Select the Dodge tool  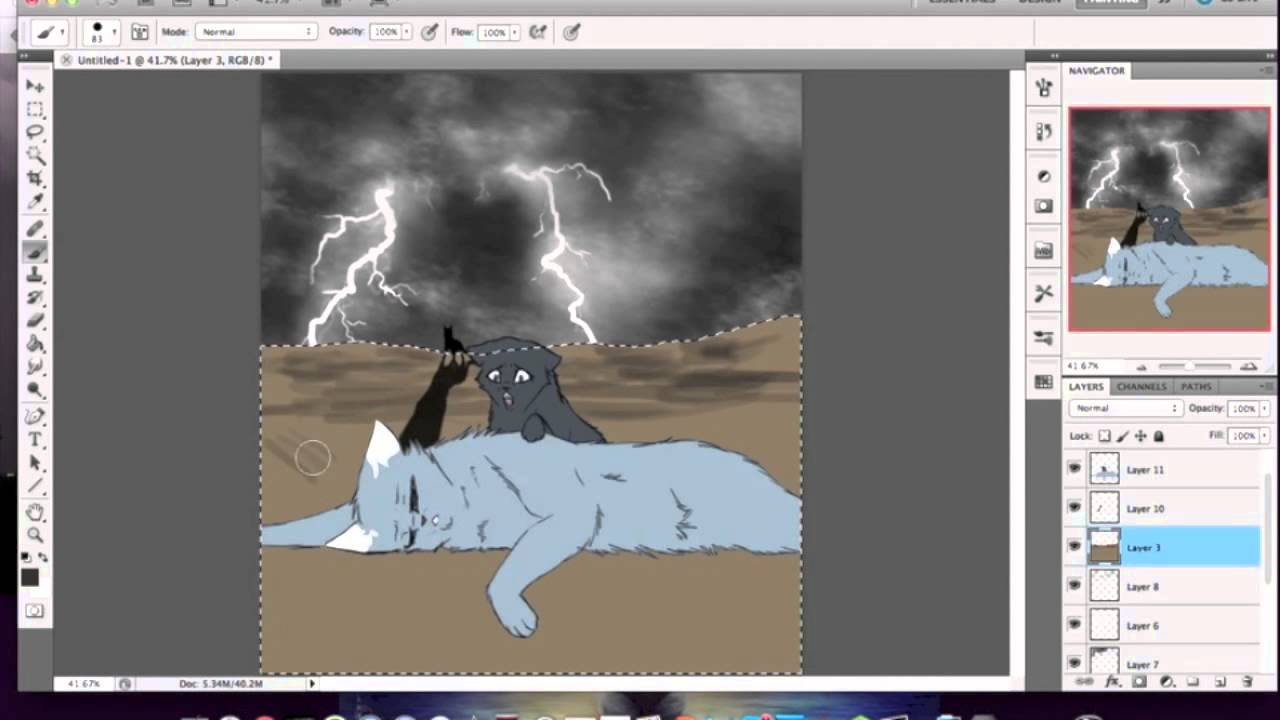35,390
